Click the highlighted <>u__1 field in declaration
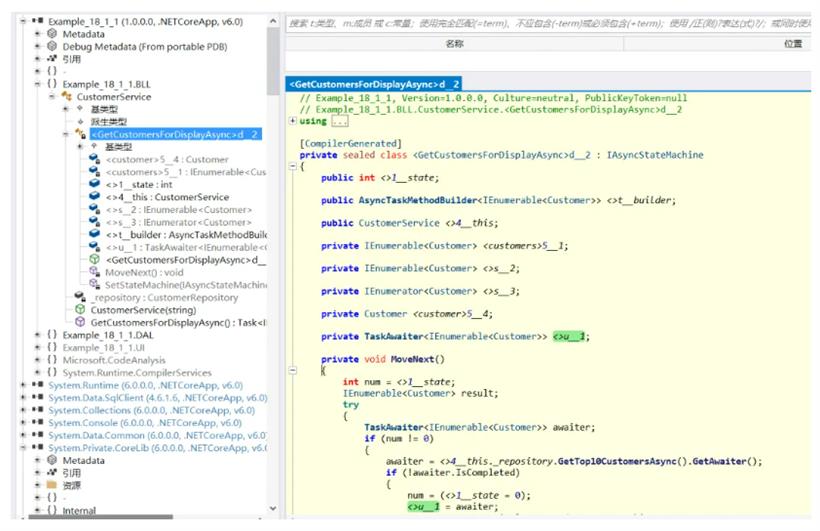The image size is (820, 531). pyautogui.click(x=568, y=336)
